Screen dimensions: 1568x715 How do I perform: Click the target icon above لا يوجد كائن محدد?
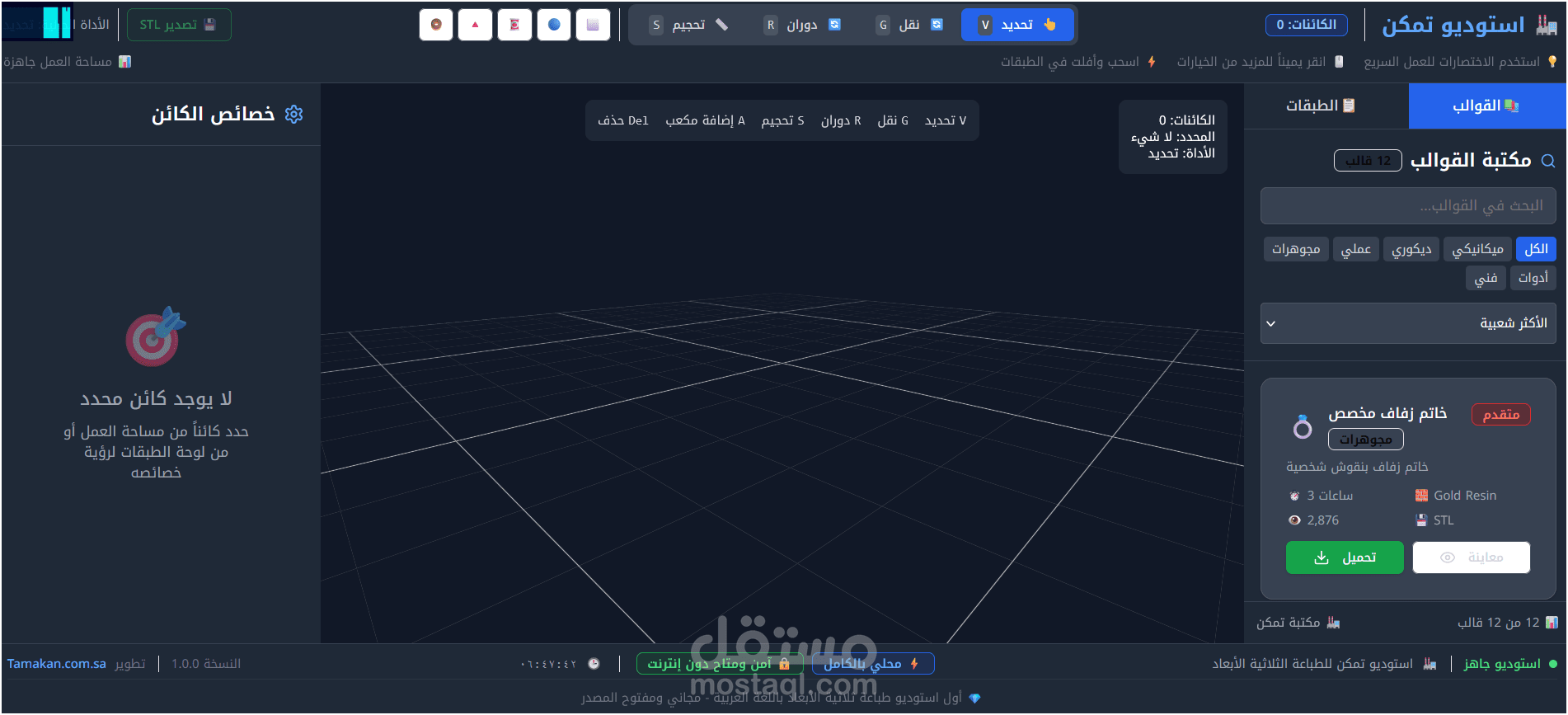[x=156, y=336]
